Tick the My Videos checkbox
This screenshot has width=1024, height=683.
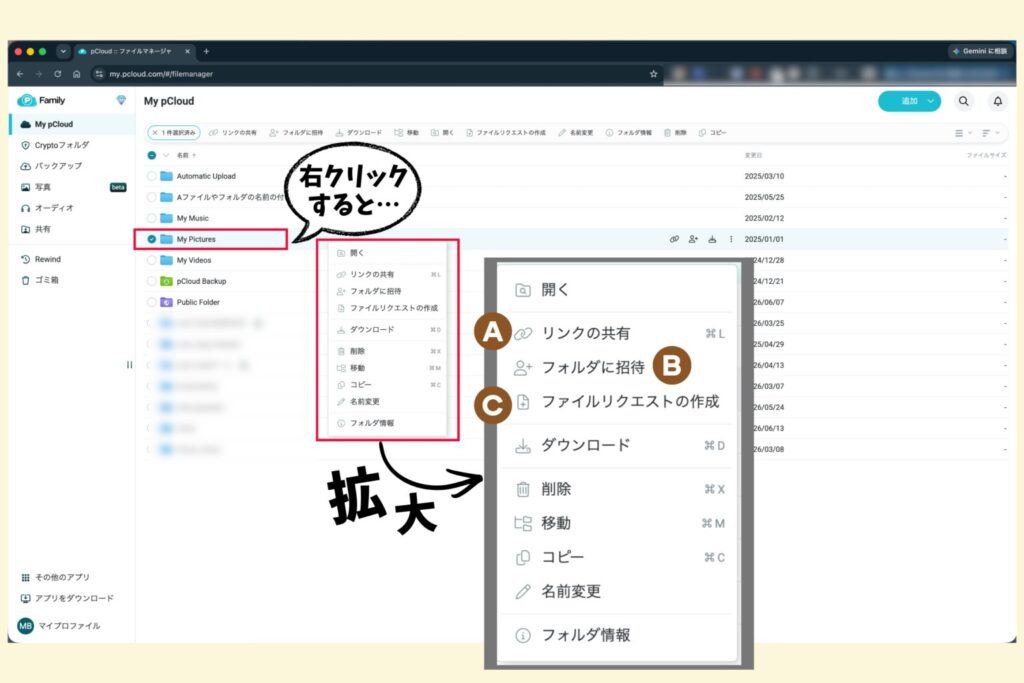(152, 260)
